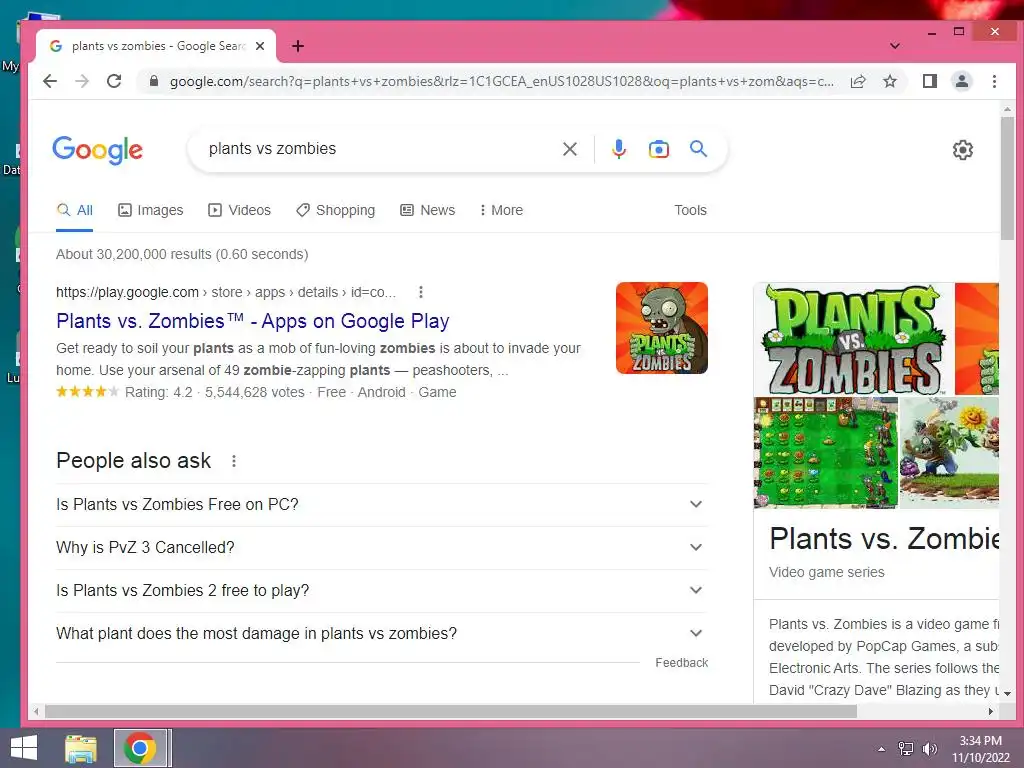Screen dimensions: 1024x768
Task: Open the zombie and sunflower artwork image
Action: point(949,453)
